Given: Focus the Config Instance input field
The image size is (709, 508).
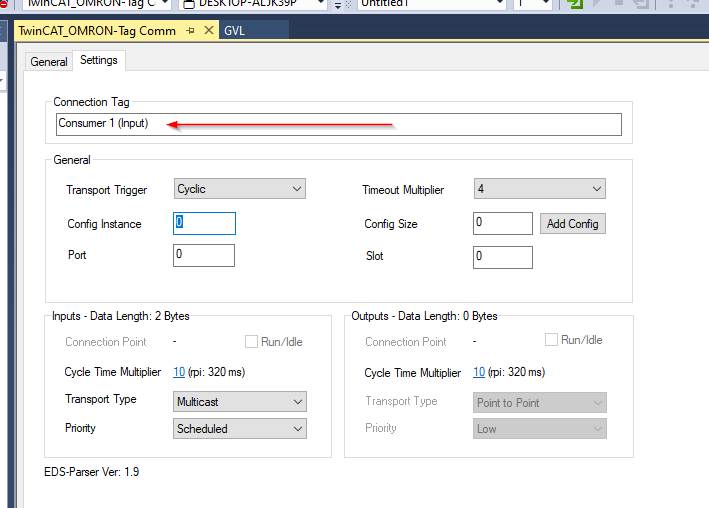Looking at the screenshot, I should pyautogui.click(x=204, y=223).
